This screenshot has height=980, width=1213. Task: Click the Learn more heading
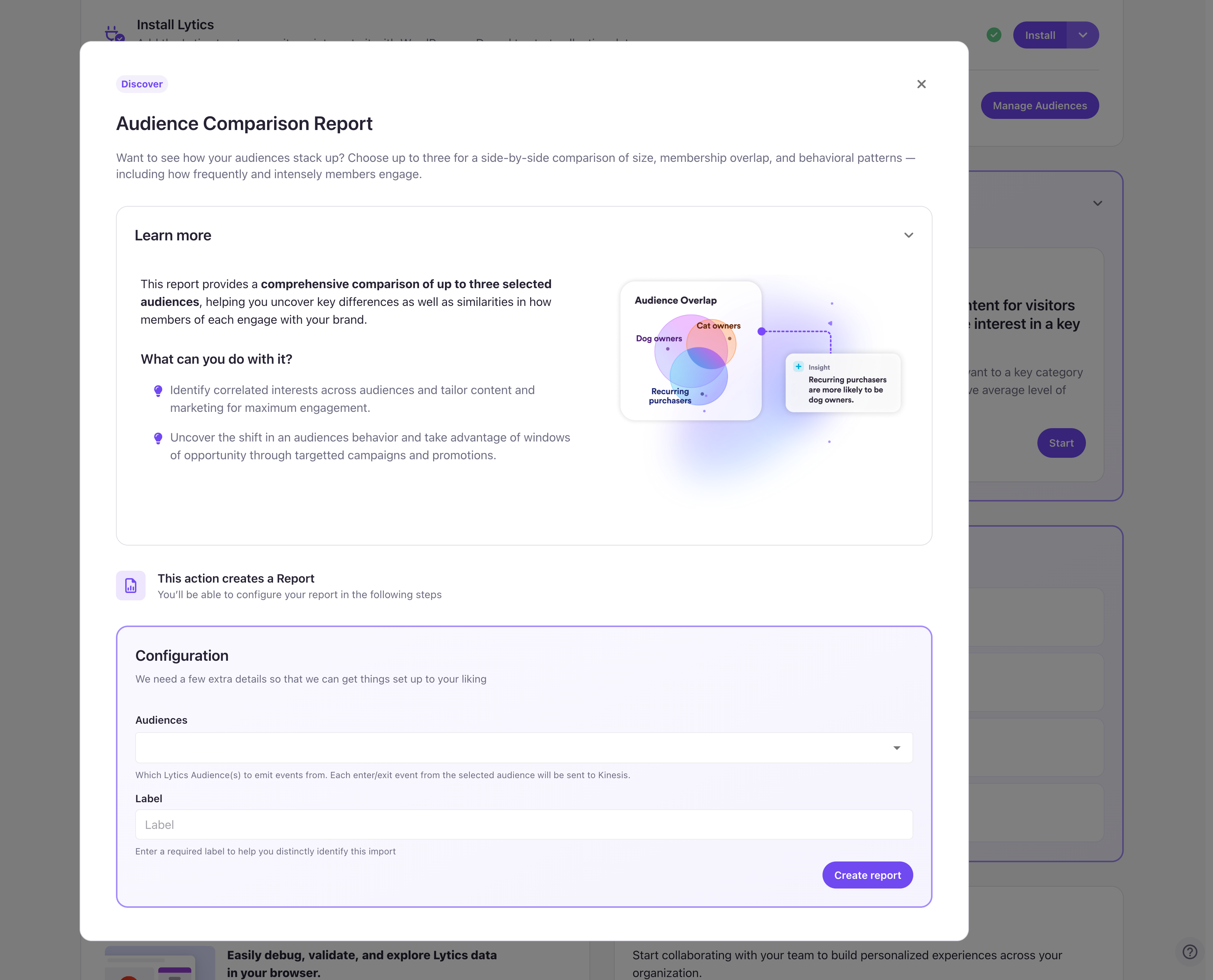(x=173, y=236)
